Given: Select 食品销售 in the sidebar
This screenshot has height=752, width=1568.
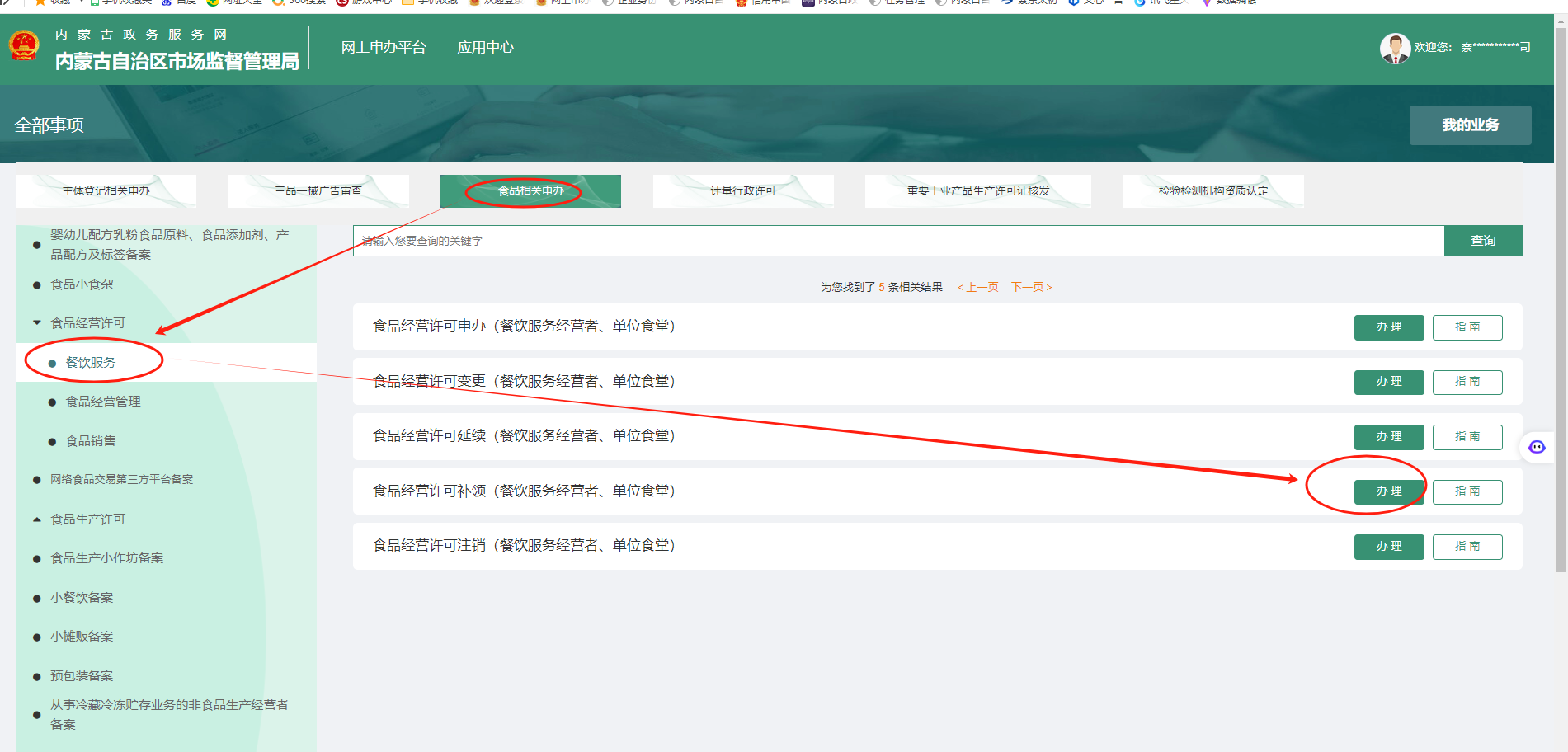Looking at the screenshot, I should tap(91, 441).
